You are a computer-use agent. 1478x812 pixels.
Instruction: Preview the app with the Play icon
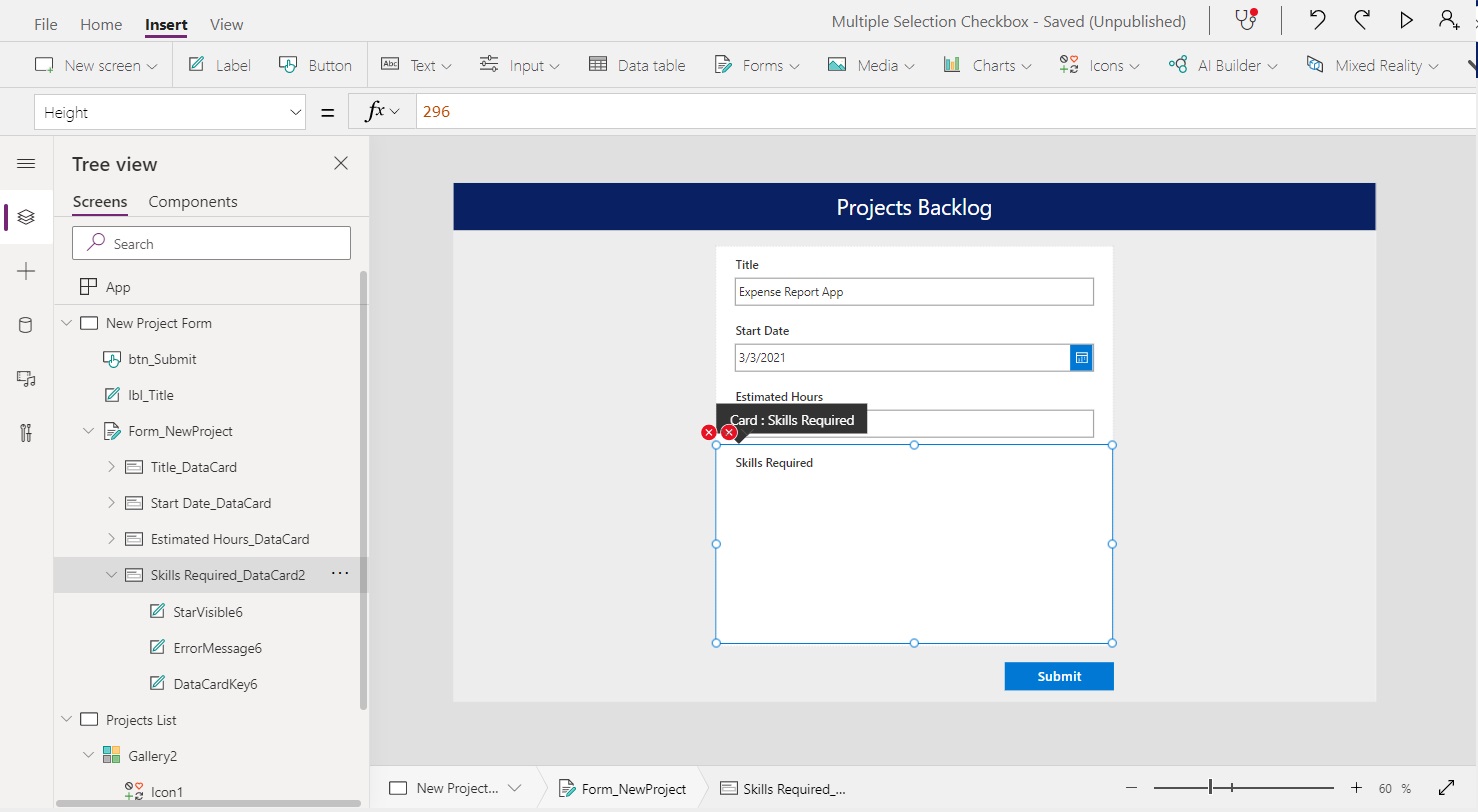1407,19
